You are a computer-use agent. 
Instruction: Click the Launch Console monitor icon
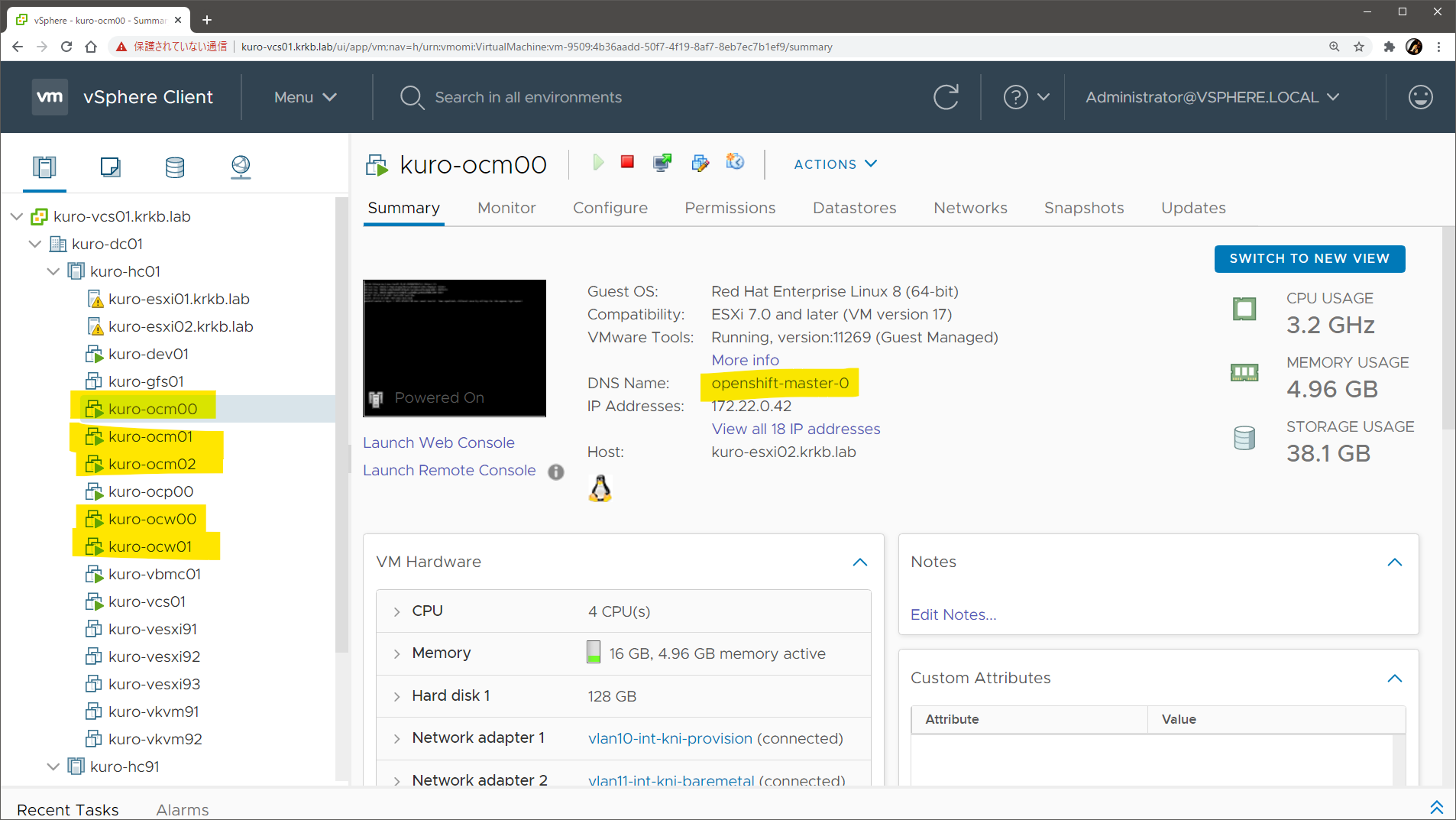pos(662,162)
